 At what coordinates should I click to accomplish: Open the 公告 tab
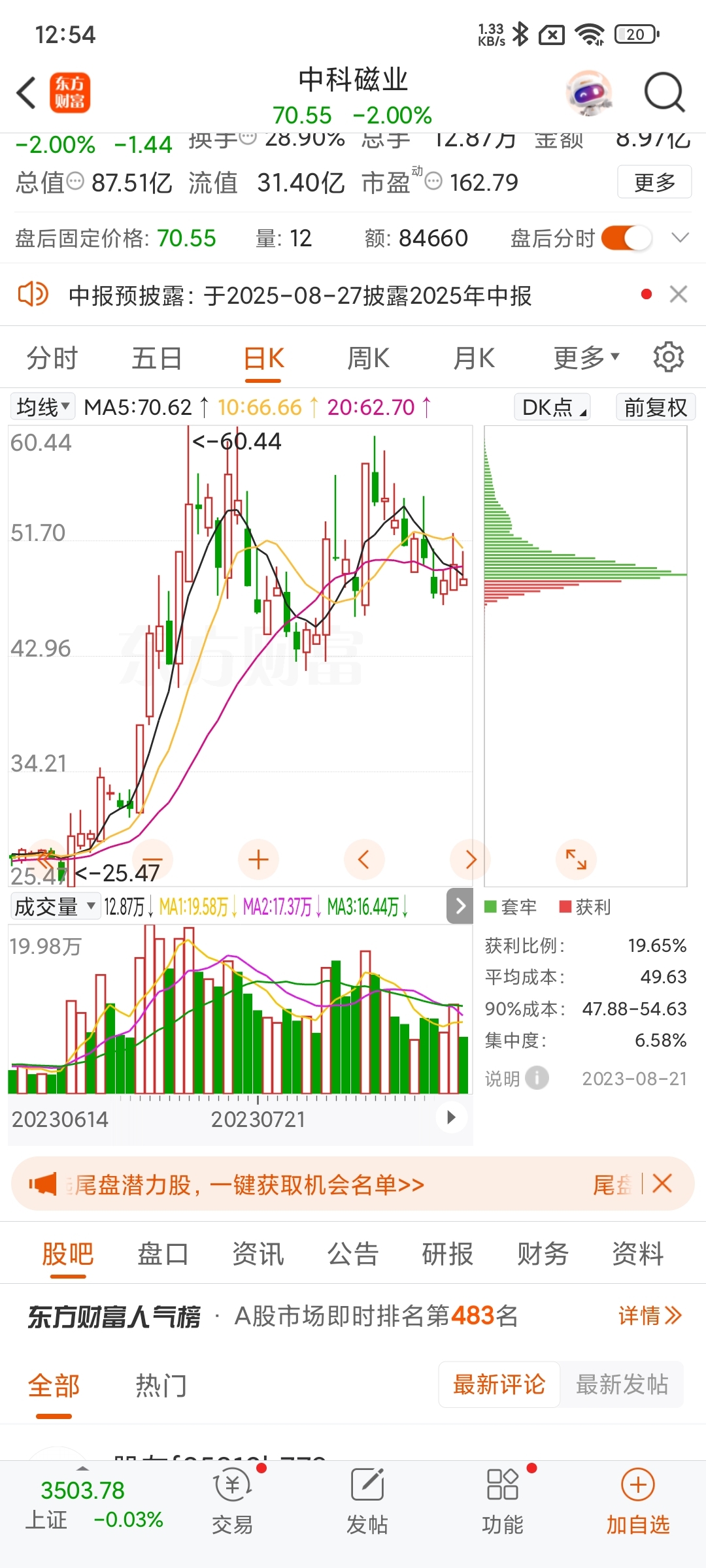pyautogui.click(x=353, y=1253)
